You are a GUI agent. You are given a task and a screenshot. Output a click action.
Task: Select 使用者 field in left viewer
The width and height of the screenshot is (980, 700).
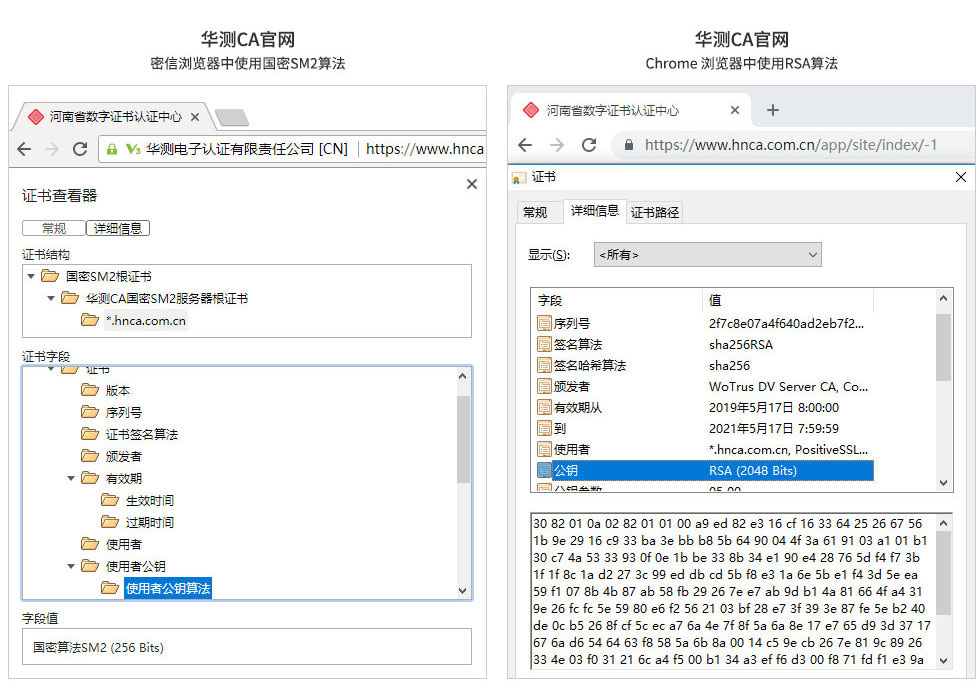(123, 544)
